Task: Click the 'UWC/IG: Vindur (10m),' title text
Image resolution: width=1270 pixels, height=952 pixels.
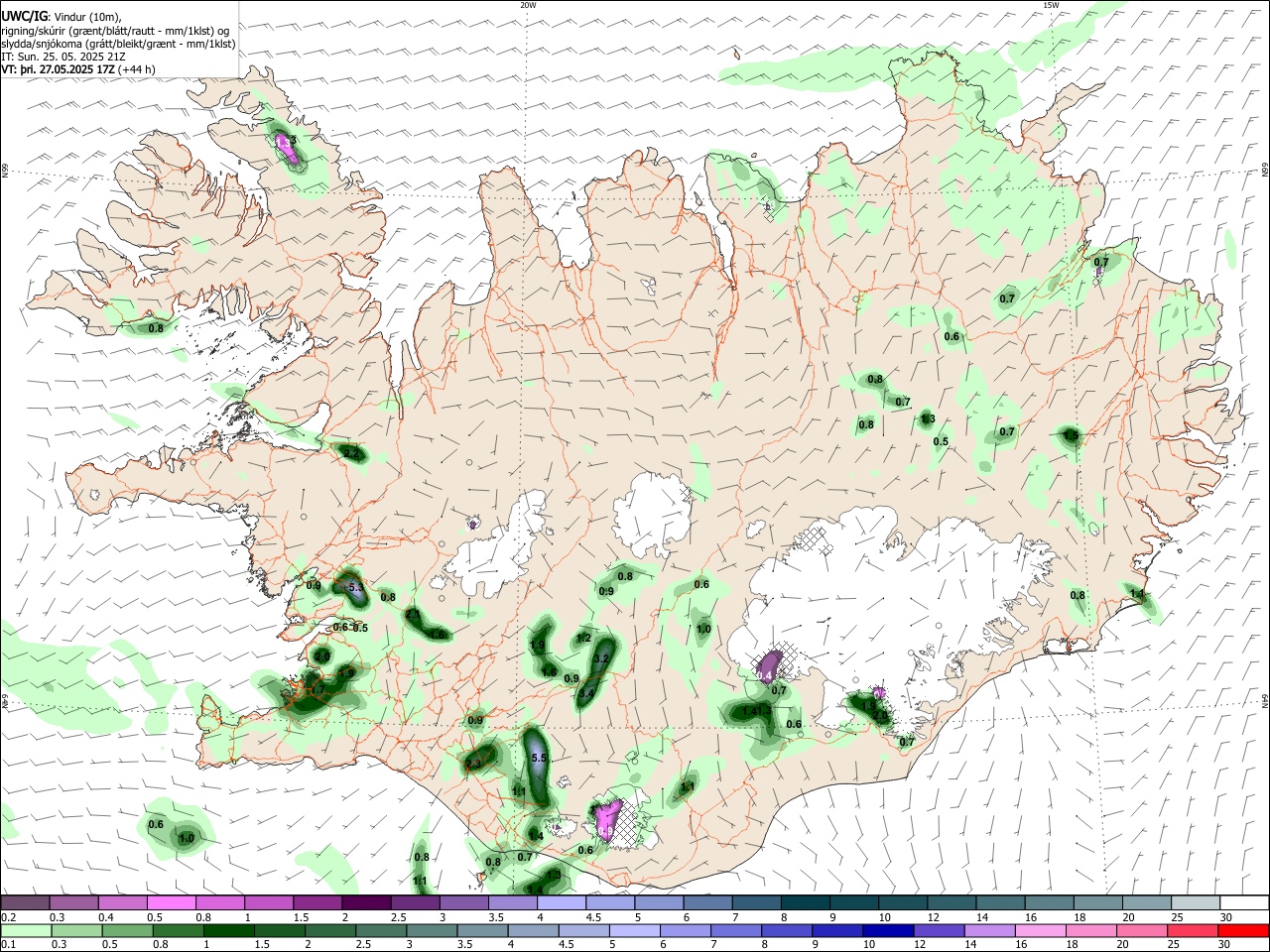Action: (61, 17)
